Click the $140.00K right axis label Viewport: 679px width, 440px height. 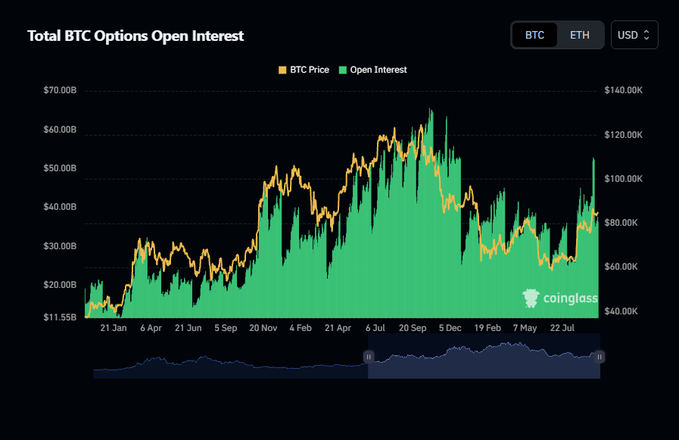[x=624, y=91]
